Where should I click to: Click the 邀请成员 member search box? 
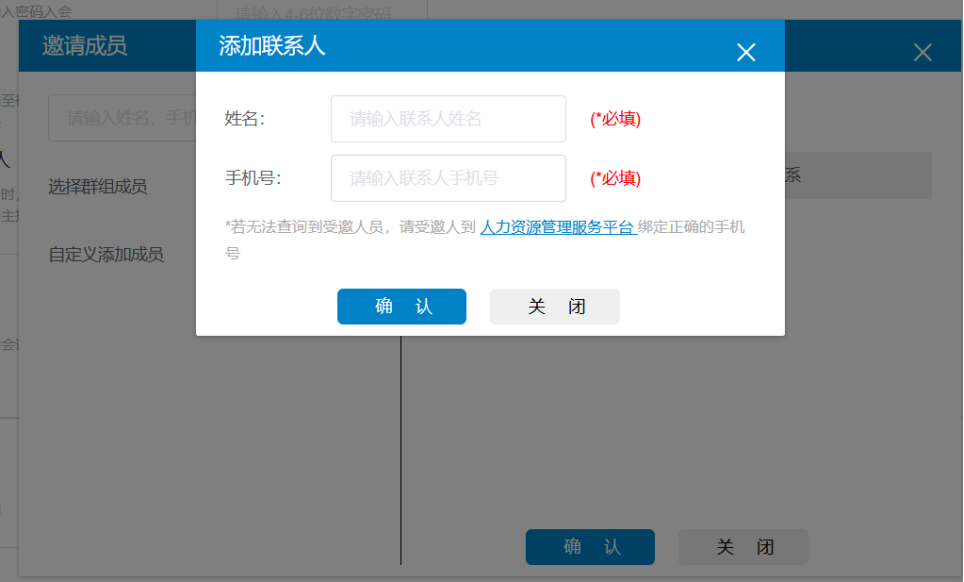tap(120, 118)
